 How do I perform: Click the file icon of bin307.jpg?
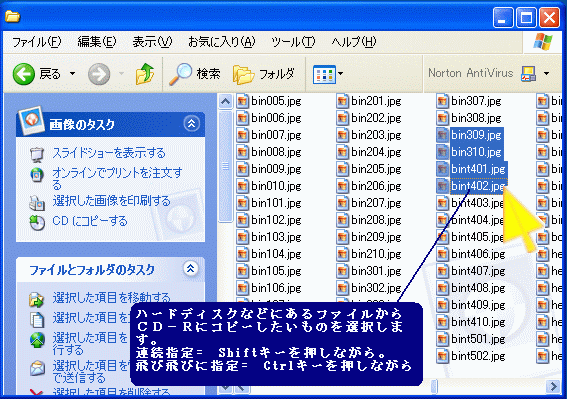[442, 101]
